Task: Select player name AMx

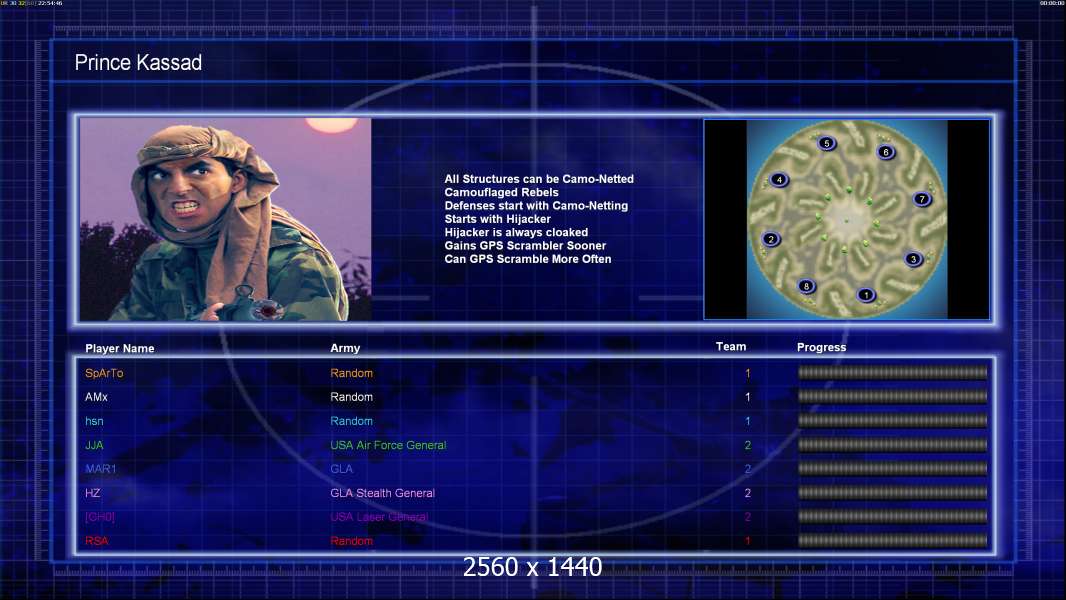Action: pos(97,397)
